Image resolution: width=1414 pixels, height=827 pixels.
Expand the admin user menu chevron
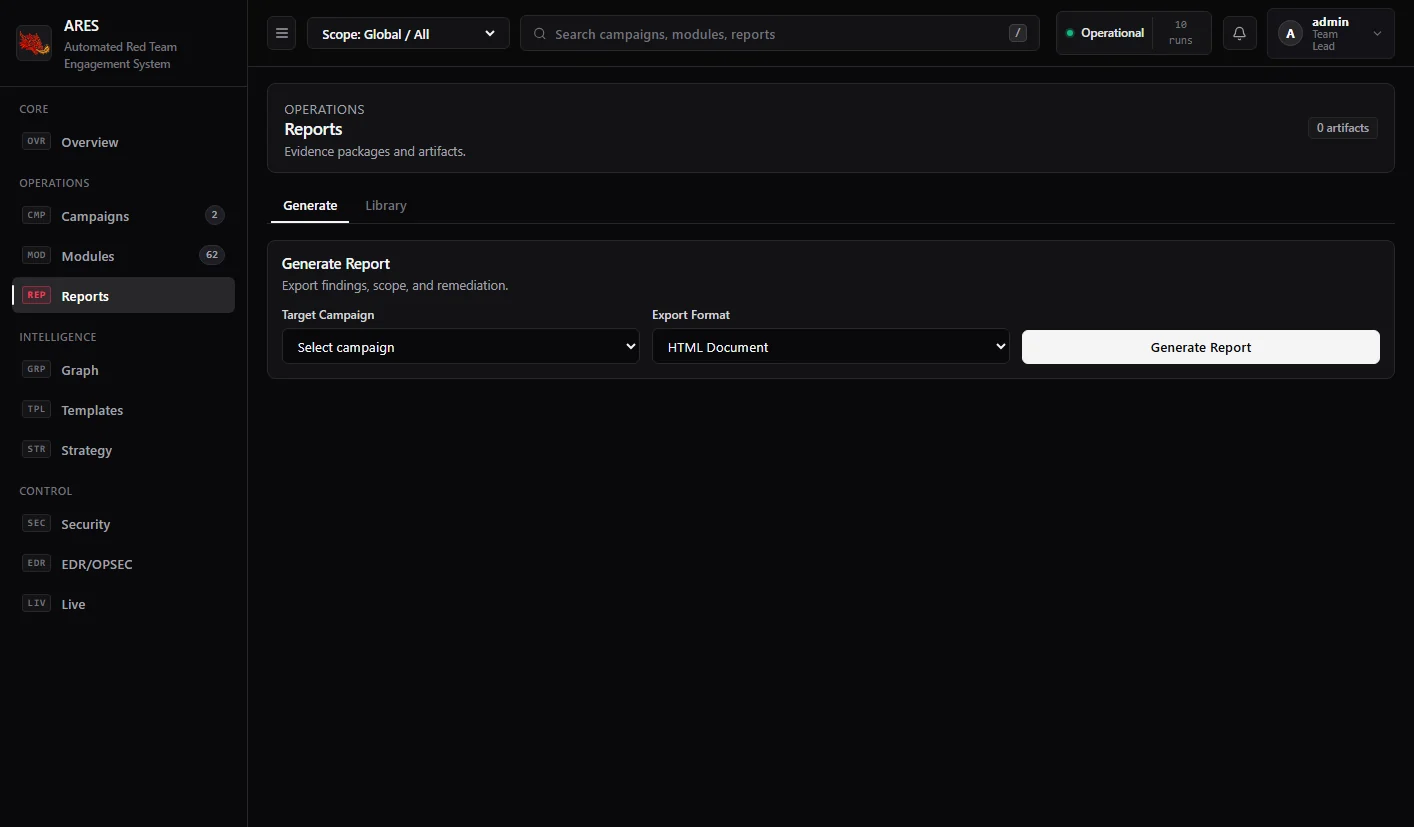[1377, 34]
